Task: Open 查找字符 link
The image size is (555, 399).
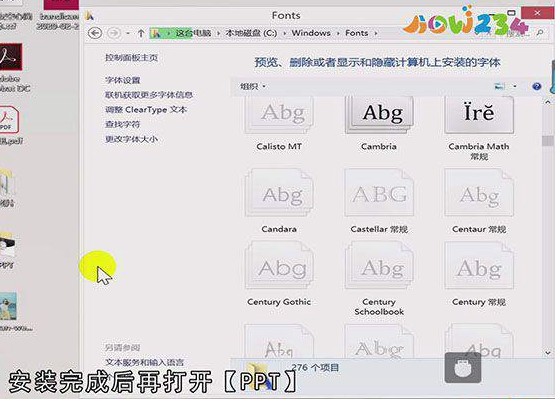Action: 122,124
